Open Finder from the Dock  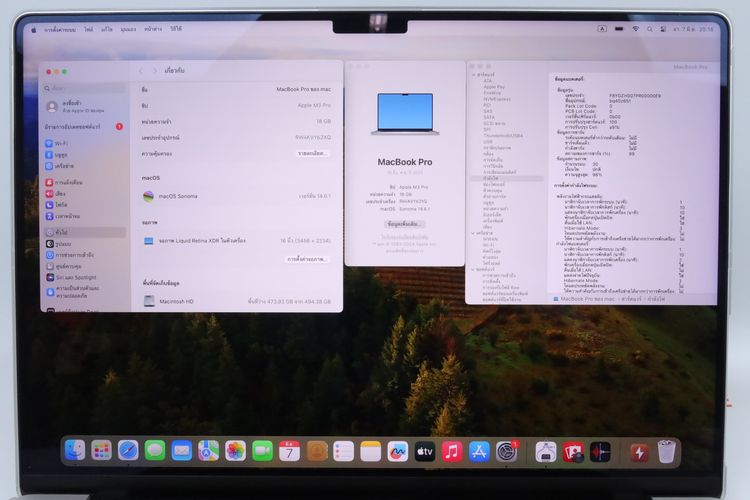[x=75, y=451]
